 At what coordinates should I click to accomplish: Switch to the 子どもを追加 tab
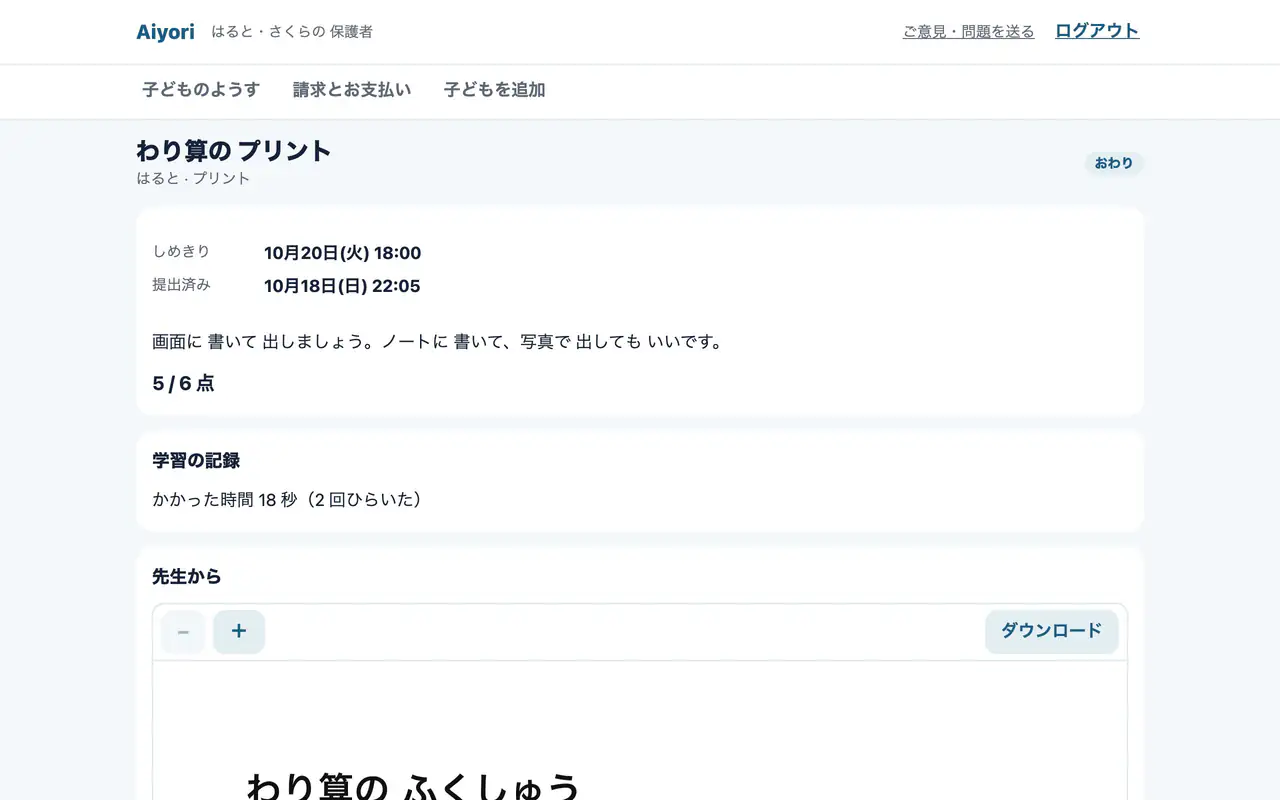click(495, 90)
